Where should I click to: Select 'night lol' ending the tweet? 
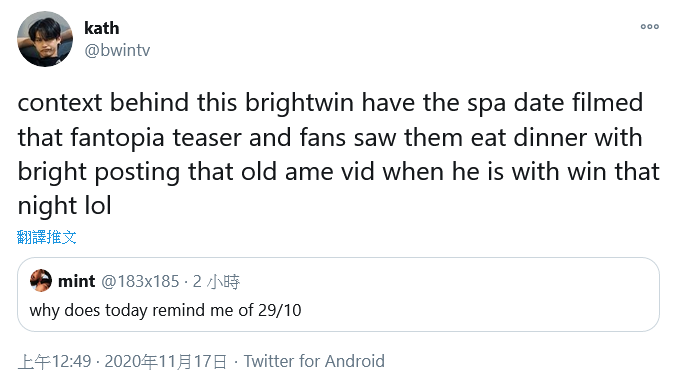(x=65, y=206)
